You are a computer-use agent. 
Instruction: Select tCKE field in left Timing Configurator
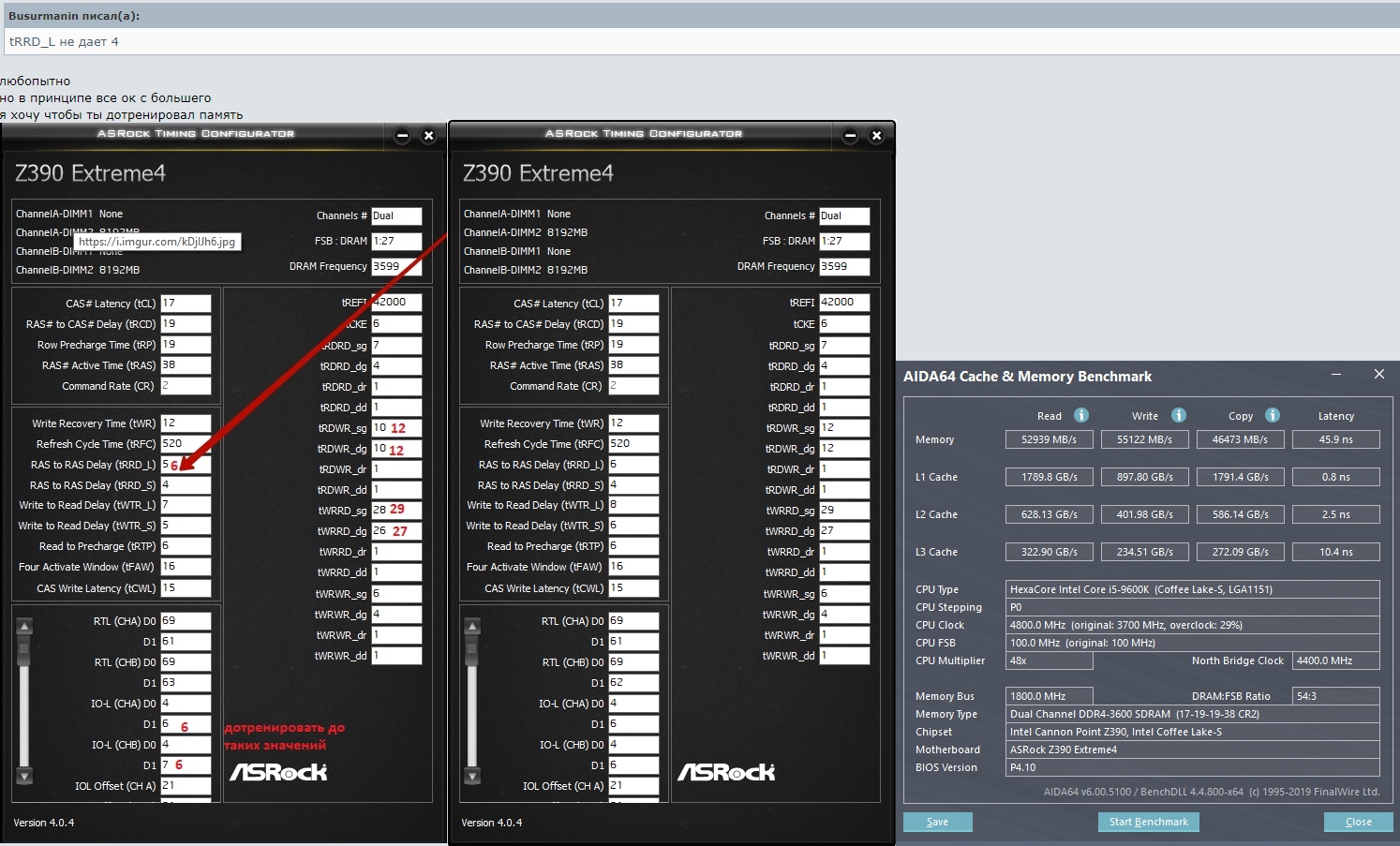(396, 324)
